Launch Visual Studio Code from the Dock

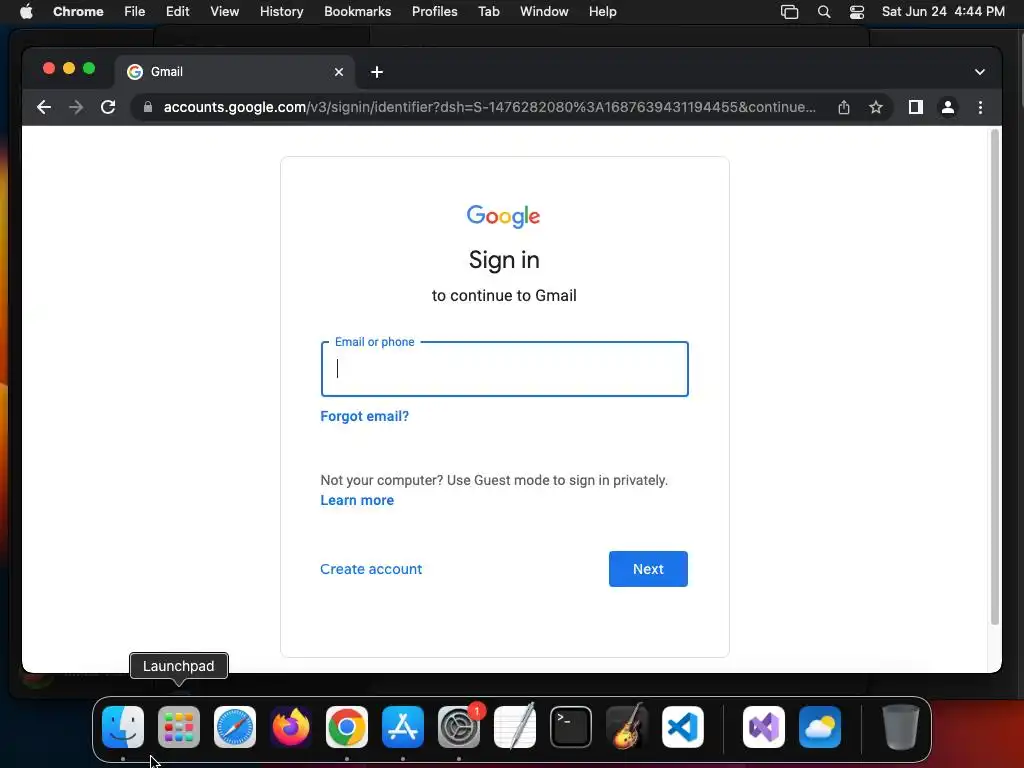[682, 727]
